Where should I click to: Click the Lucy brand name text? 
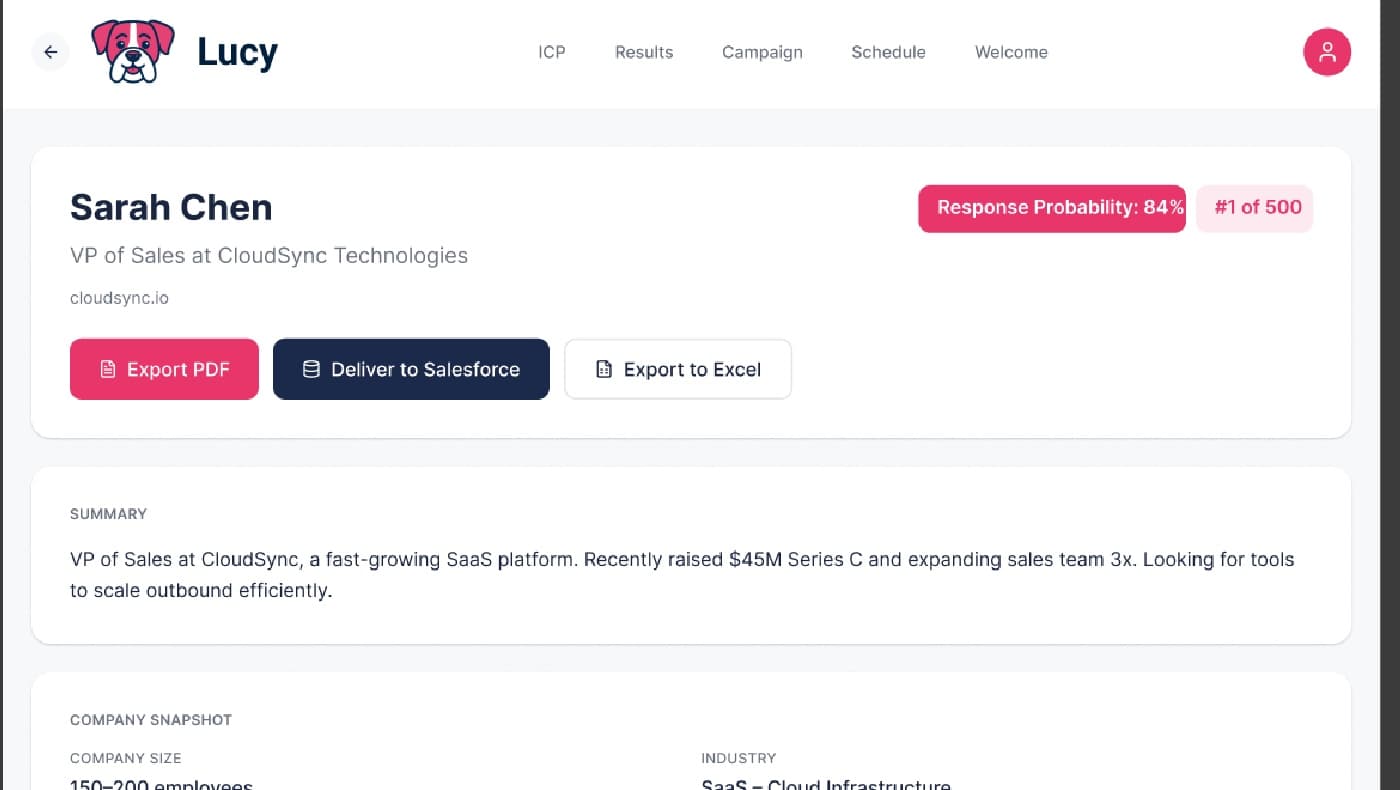tap(237, 52)
